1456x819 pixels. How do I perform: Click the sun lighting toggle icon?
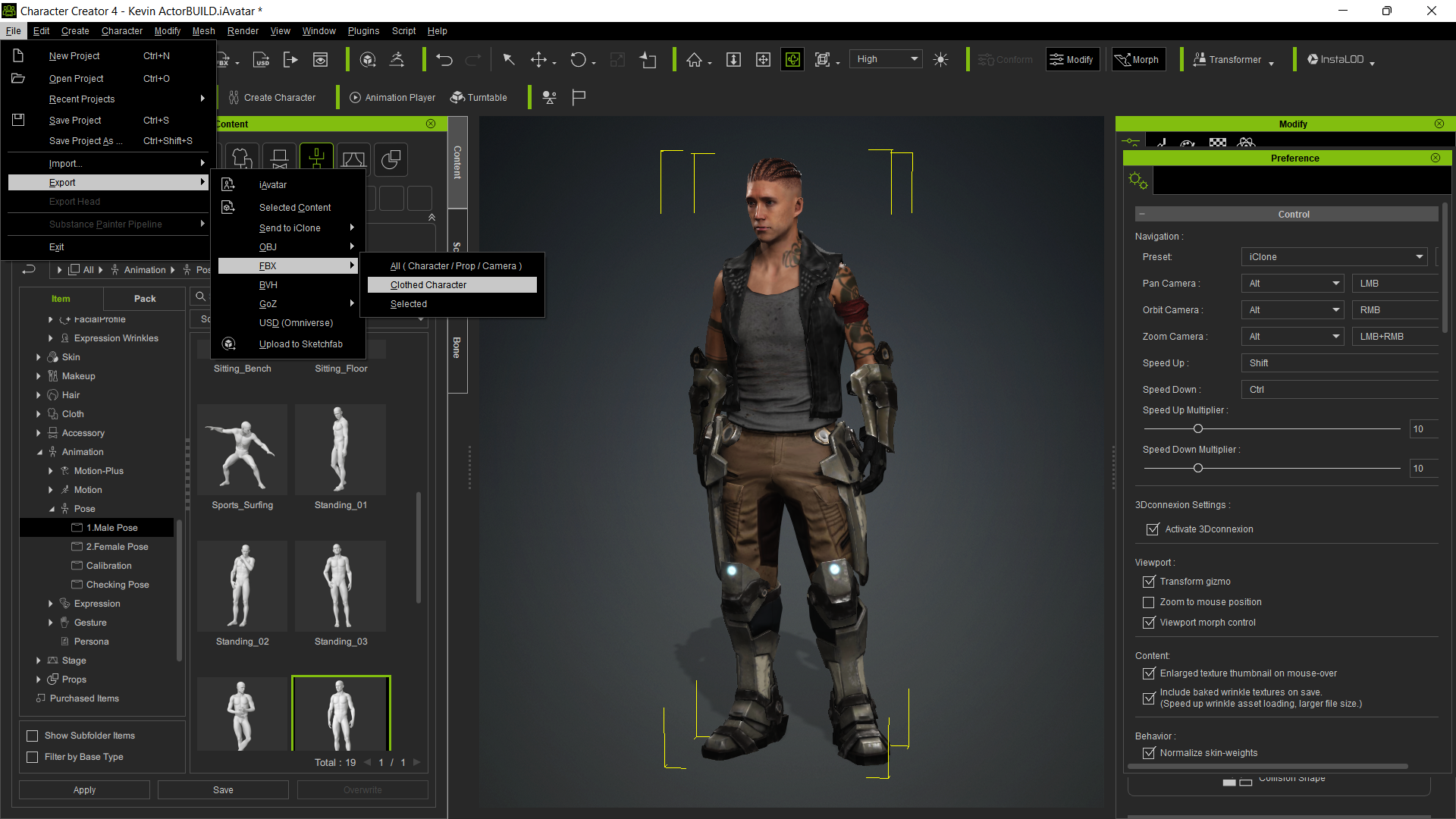pos(940,60)
